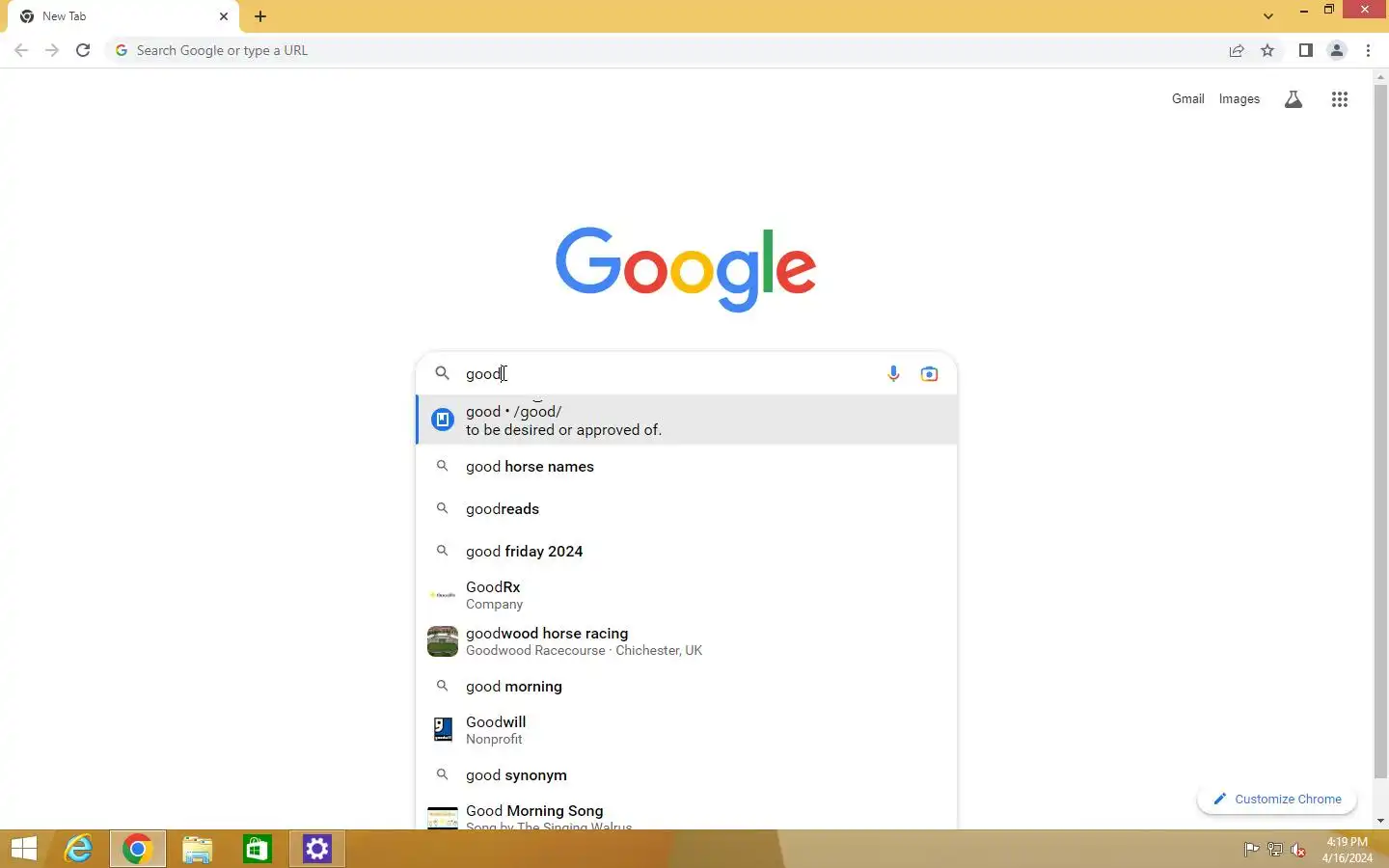Click the network tray icon
The width and height of the screenshot is (1389, 868).
[1274, 850]
